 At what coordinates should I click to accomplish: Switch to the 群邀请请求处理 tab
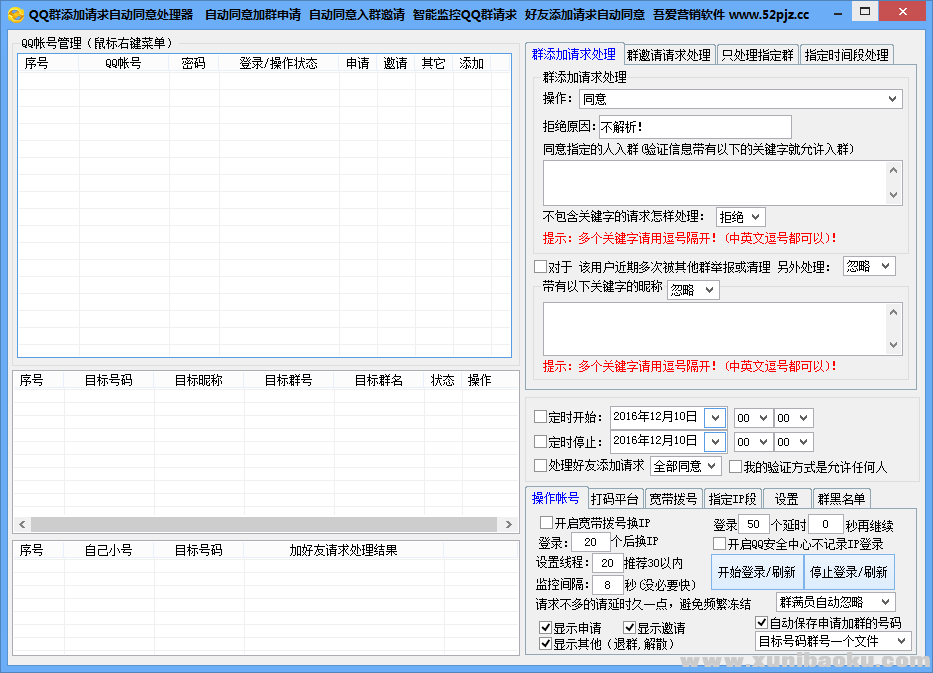[668, 55]
